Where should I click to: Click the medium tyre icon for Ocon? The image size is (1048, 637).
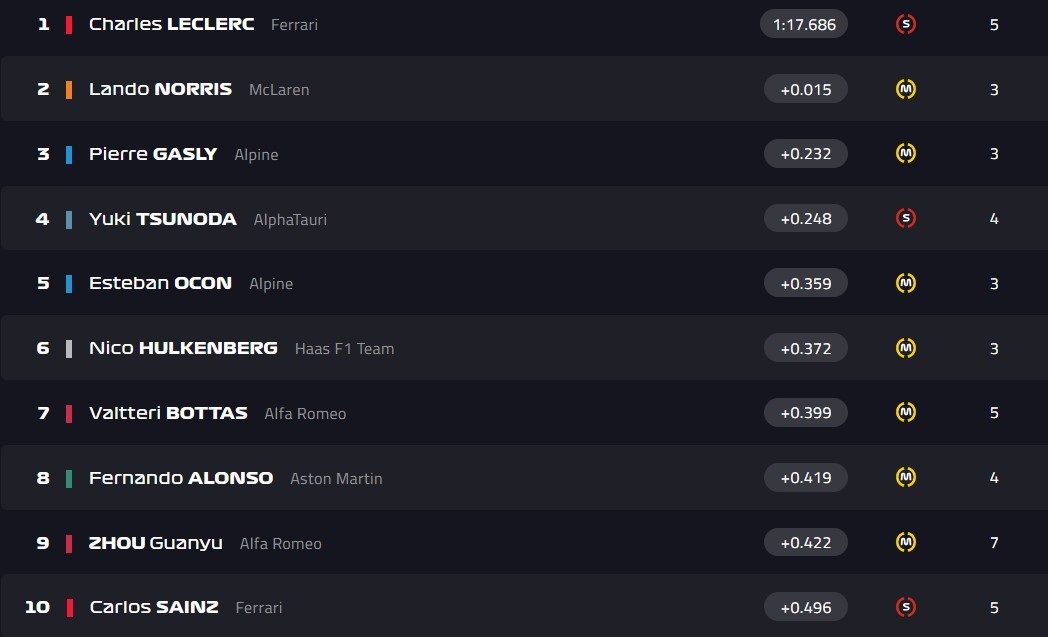tap(905, 283)
